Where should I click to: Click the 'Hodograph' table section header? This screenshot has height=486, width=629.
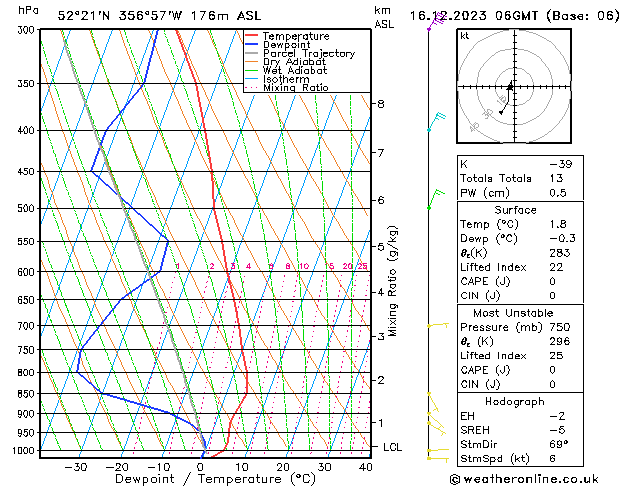pyautogui.click(x=515, y=402)
